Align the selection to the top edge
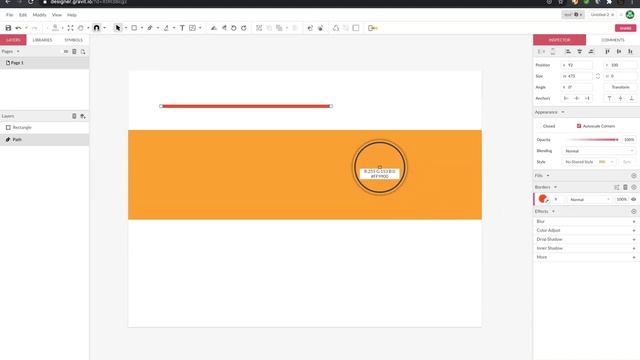The height and width of the screenshot is (360, 640). (607, 51)
